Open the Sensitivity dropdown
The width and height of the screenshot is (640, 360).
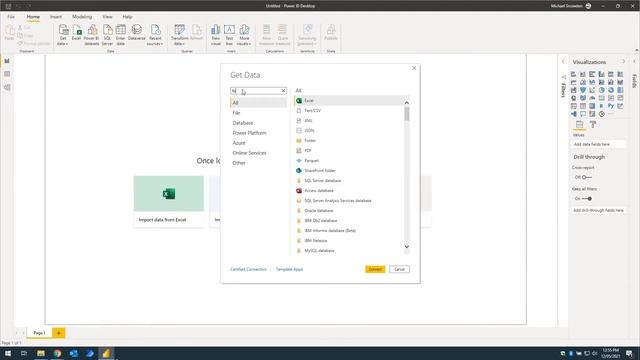tap(307, 35)
